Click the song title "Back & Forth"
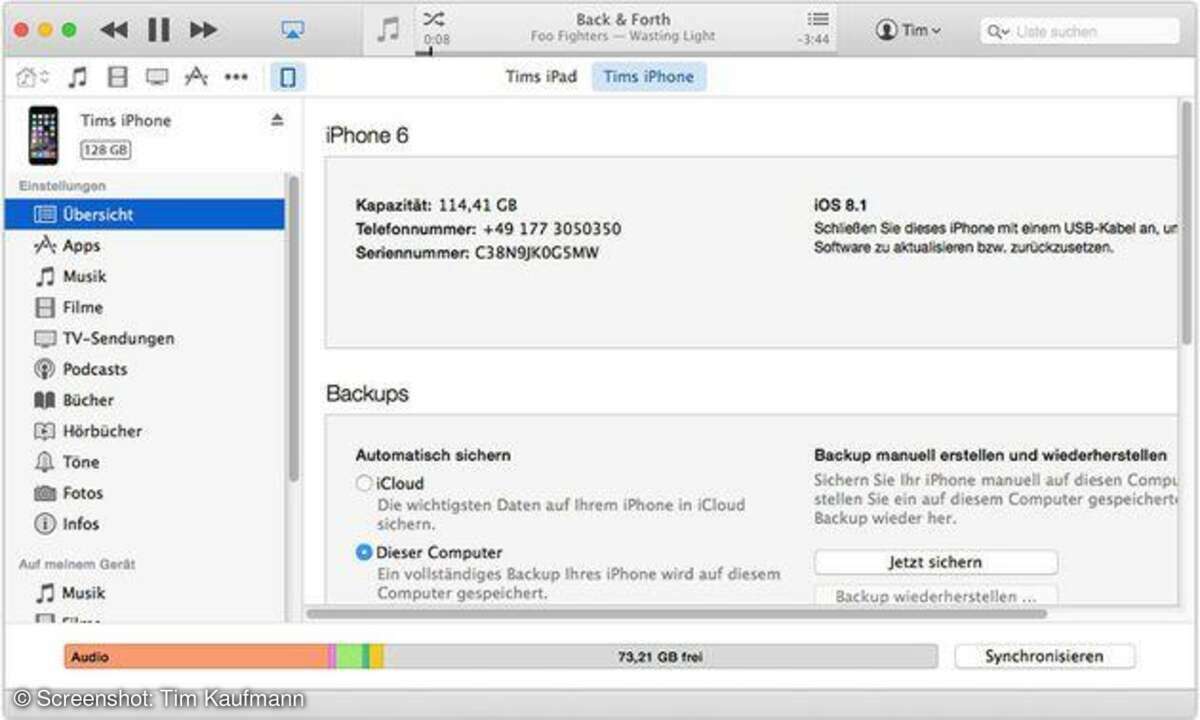 click(623, 19)
